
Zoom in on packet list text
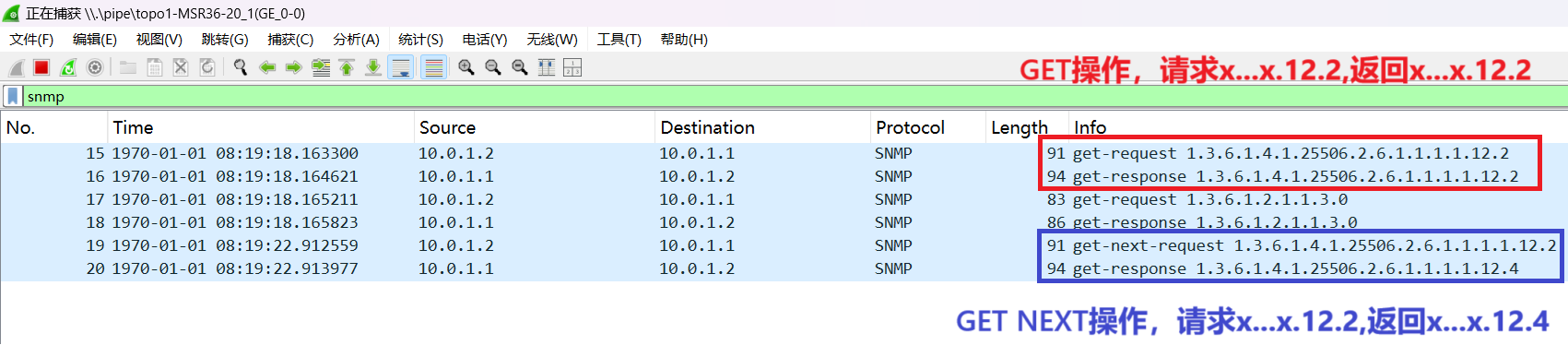[x=466, y=67]
